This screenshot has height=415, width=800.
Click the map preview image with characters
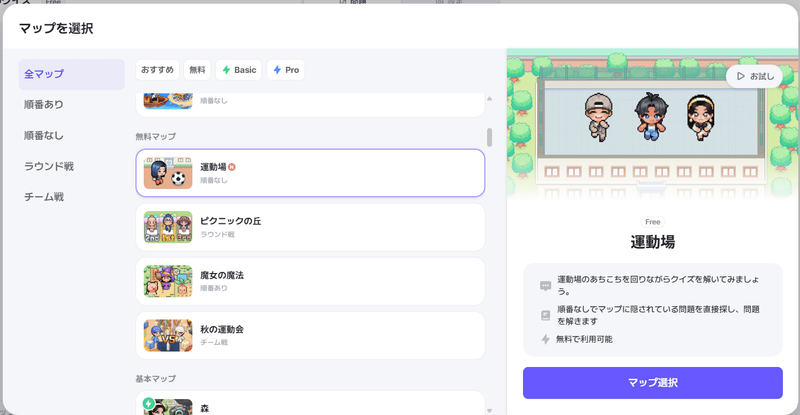[x=653, y=124]
